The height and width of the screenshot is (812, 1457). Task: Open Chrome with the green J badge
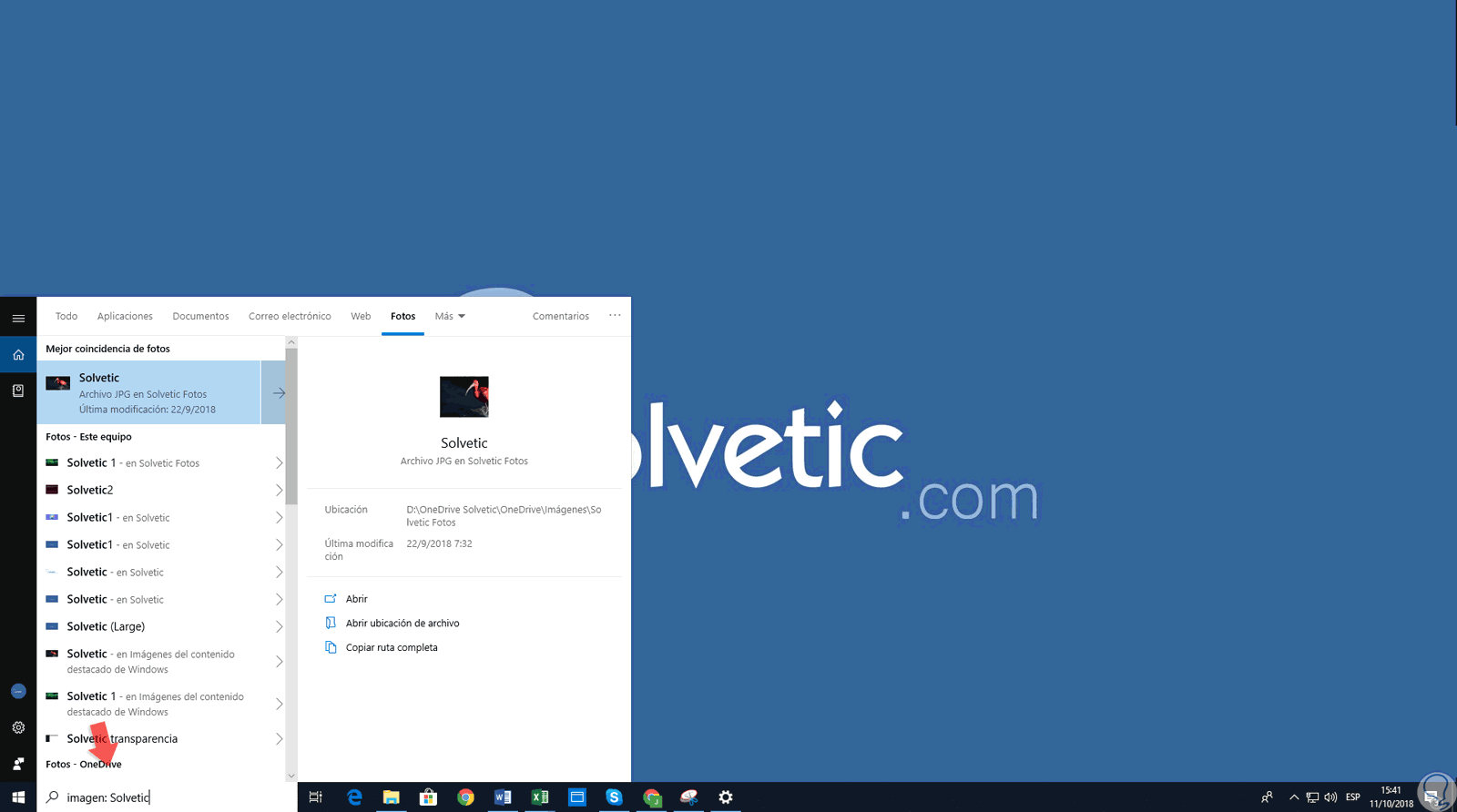(652, 797)
